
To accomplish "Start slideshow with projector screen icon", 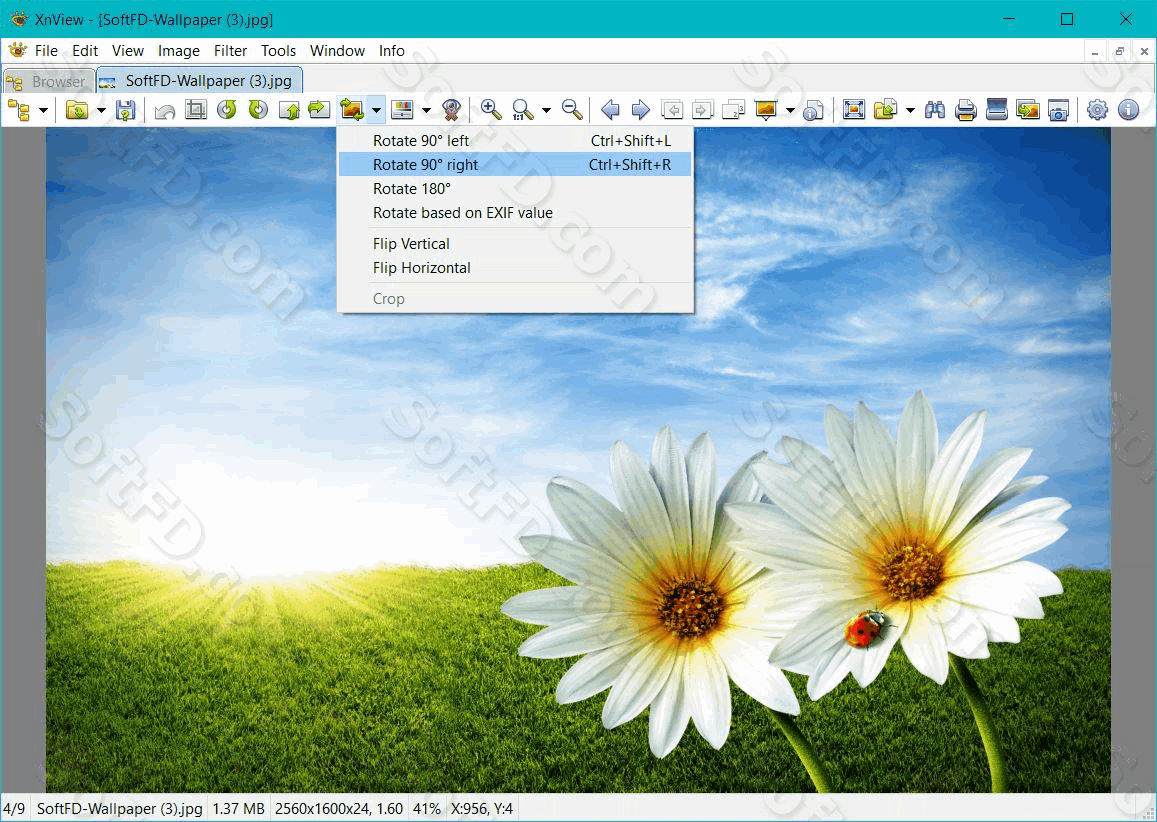I will pos(766,110).
